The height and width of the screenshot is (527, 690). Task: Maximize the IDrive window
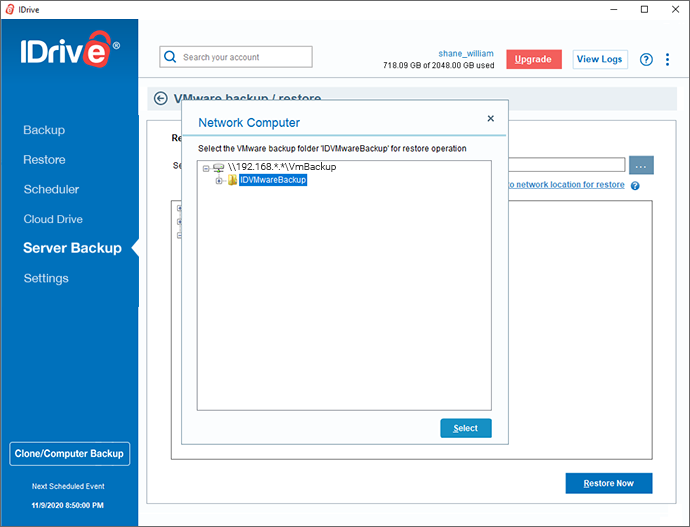644,9
